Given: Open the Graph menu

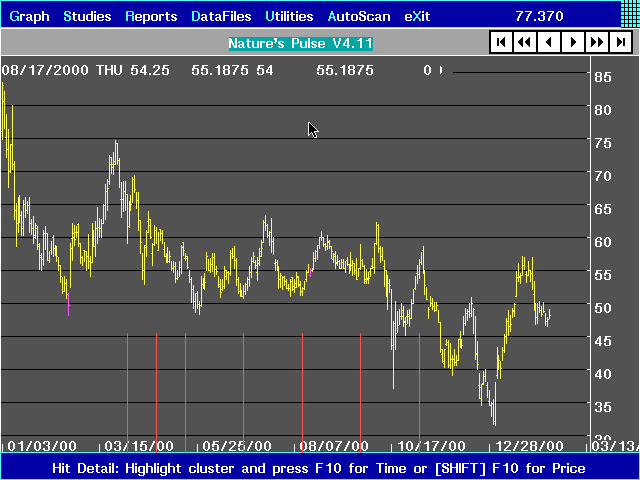Looking at the screenshot, I should [x=28, y=17].
